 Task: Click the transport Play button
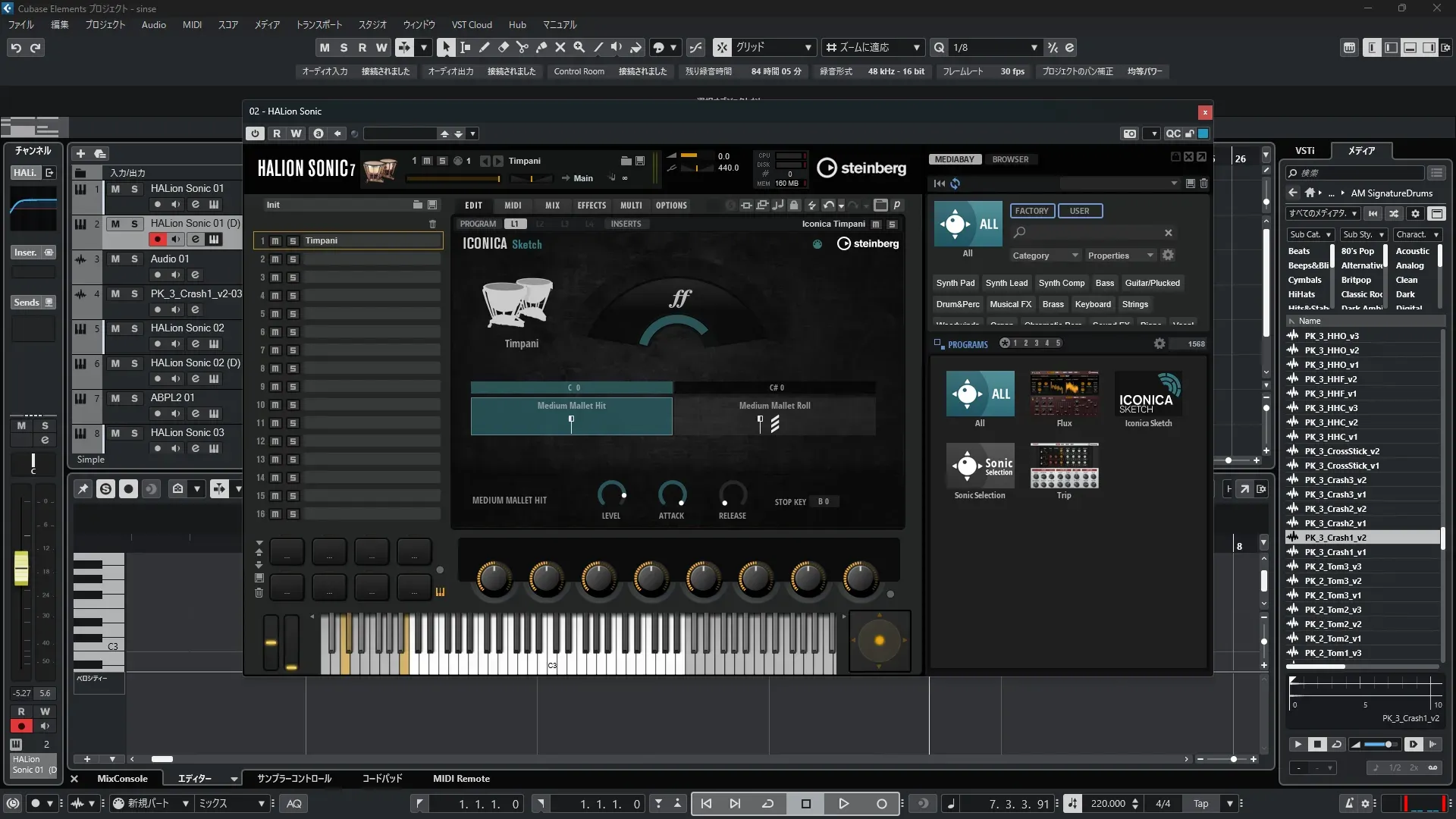[x=843, y=804]
